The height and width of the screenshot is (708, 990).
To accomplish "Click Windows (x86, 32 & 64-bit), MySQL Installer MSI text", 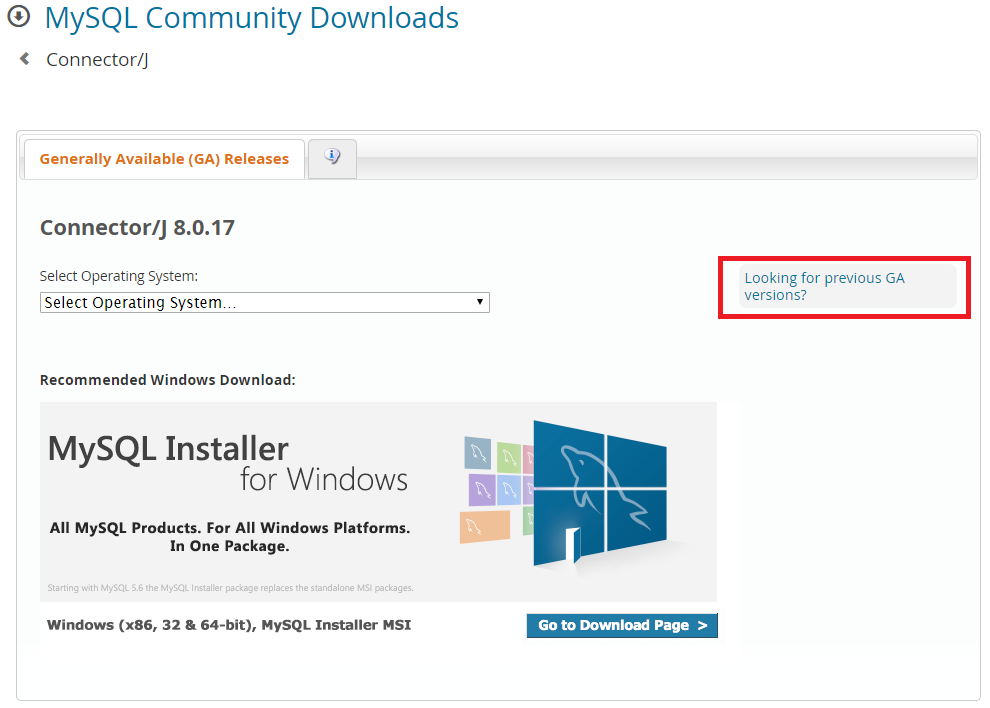I will pyautogui.click(x=229, y=625).
